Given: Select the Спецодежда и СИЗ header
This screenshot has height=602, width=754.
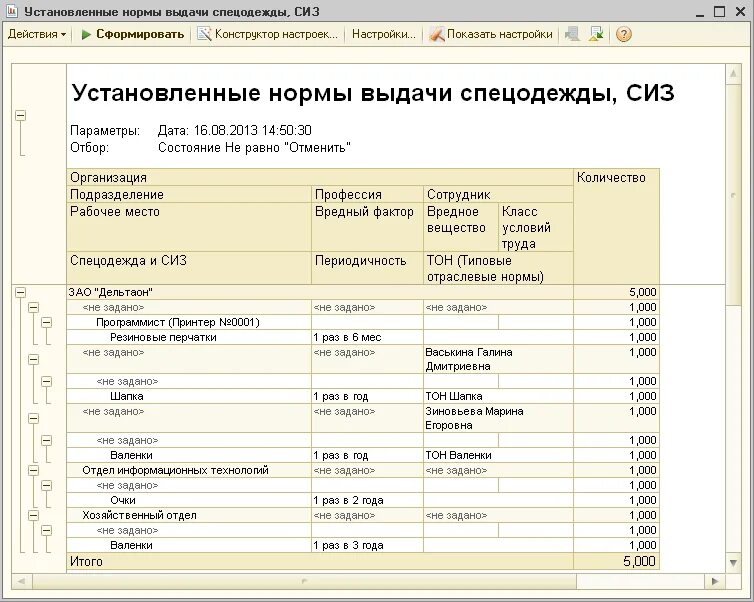Looking at the screenshot, I should (x=189, y=268).
